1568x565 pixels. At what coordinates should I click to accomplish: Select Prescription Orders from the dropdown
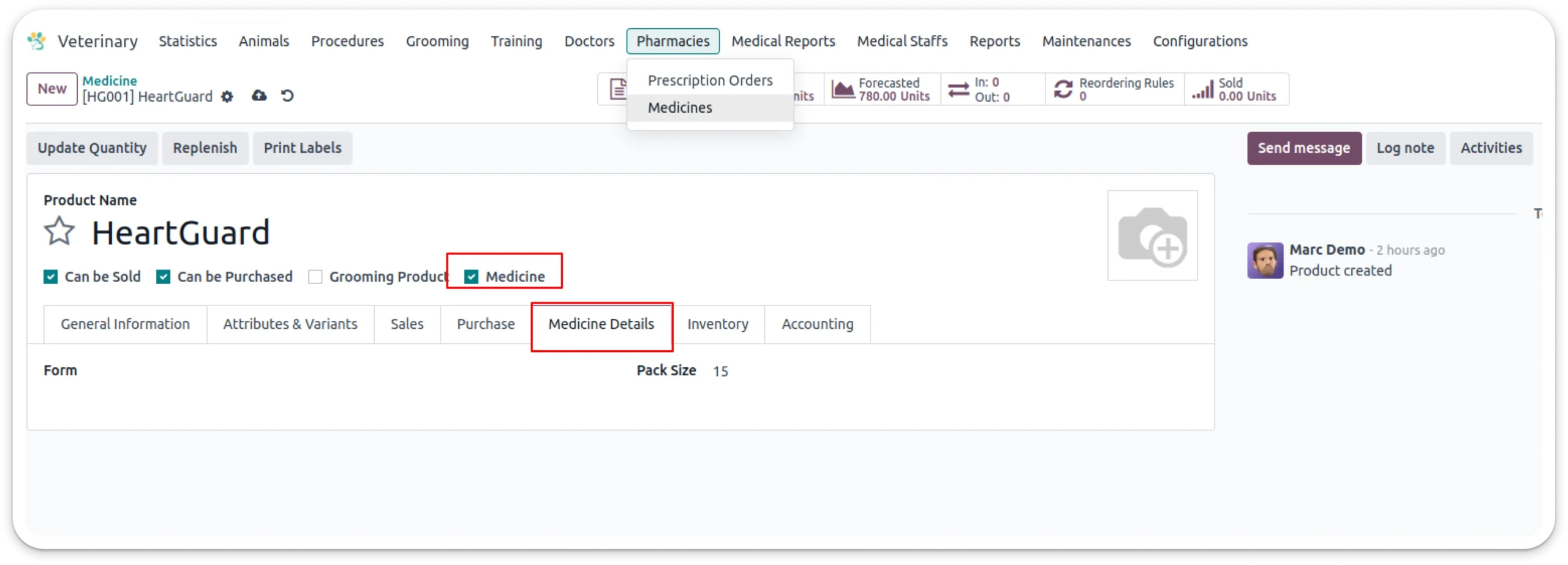[x=709, y=80]
